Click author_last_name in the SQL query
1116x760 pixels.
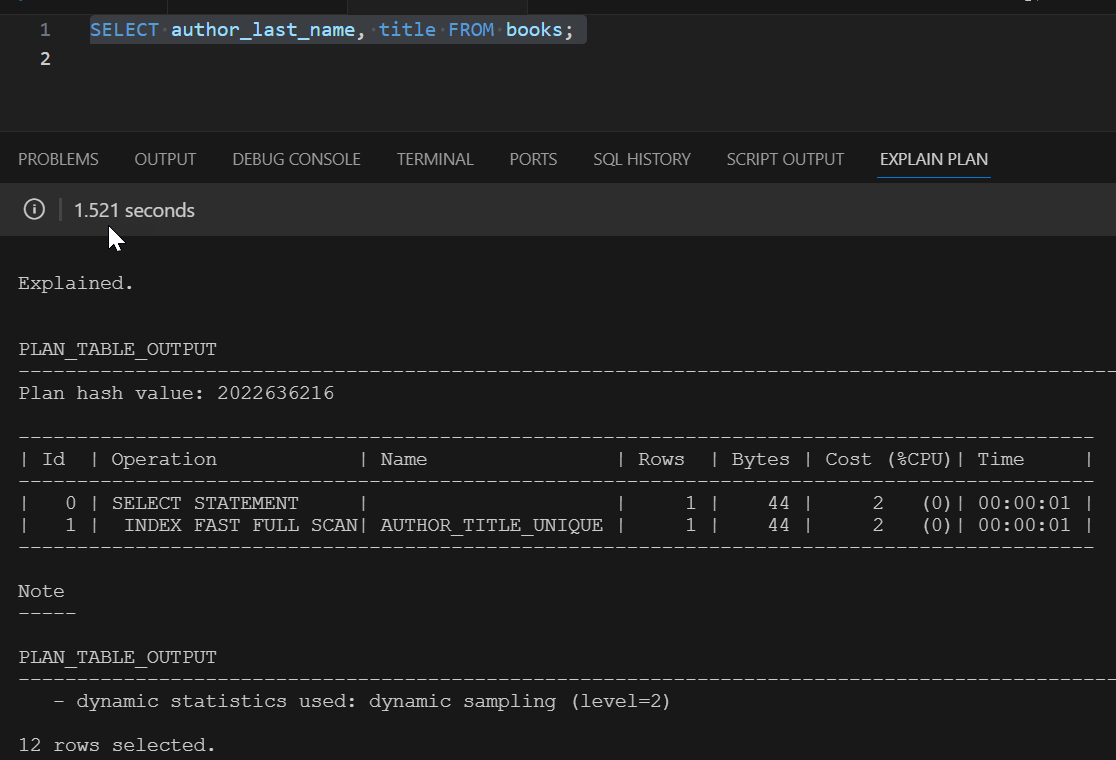263,30
